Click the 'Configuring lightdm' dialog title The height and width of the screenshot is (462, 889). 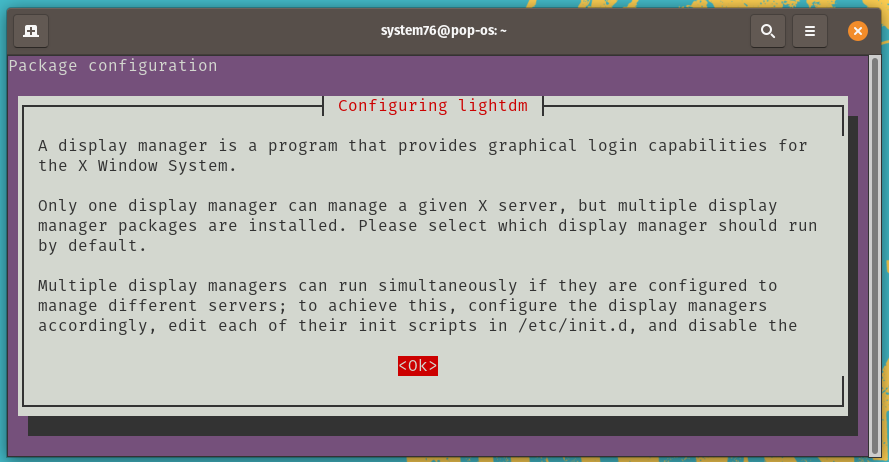433,105
